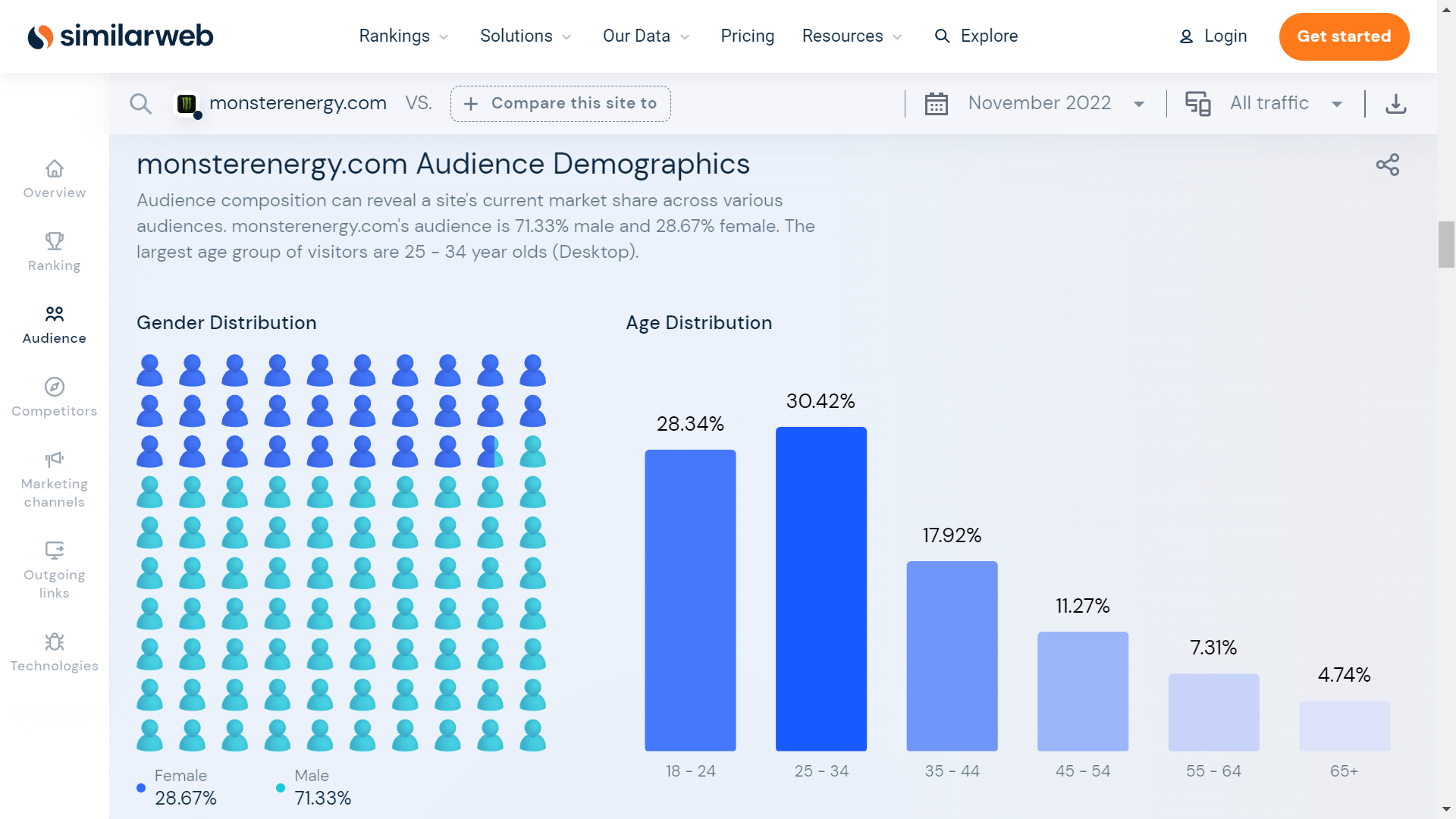Click the Female 28.67% legend text
This screenshot has height=819, width=1456.
coord(186,787)
